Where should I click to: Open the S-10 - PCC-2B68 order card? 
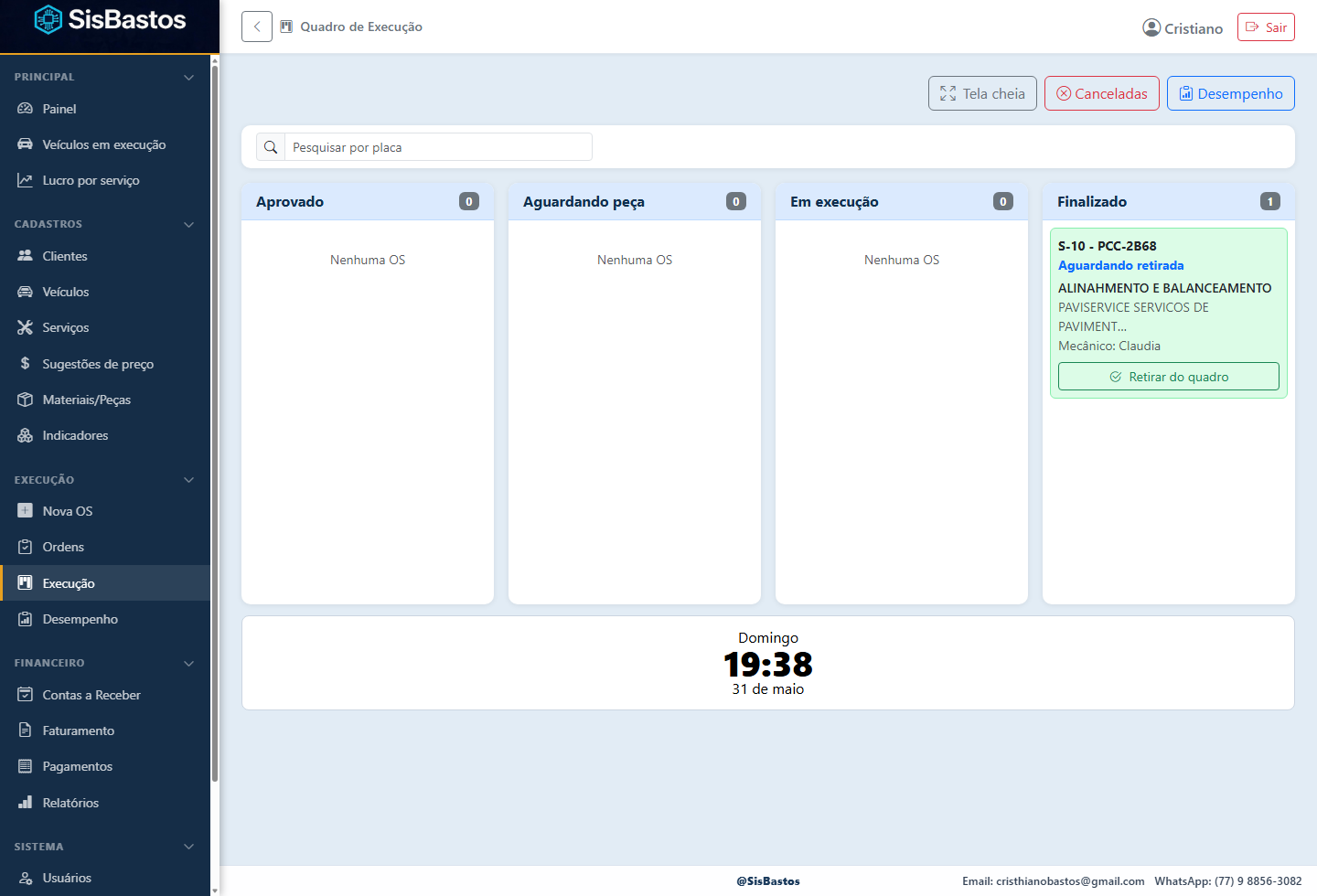tap(1169, 313)
